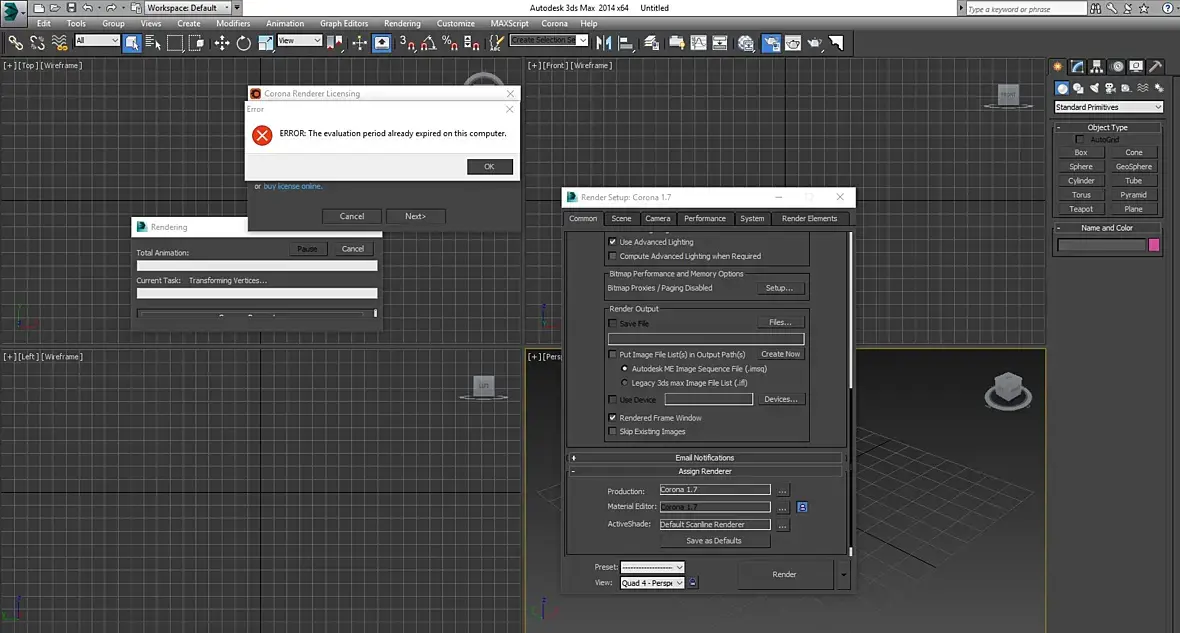The width and height of the screenshot is (1180, 633).
Task: Click the Render button in Render Setup
Action: click(784, 574)
